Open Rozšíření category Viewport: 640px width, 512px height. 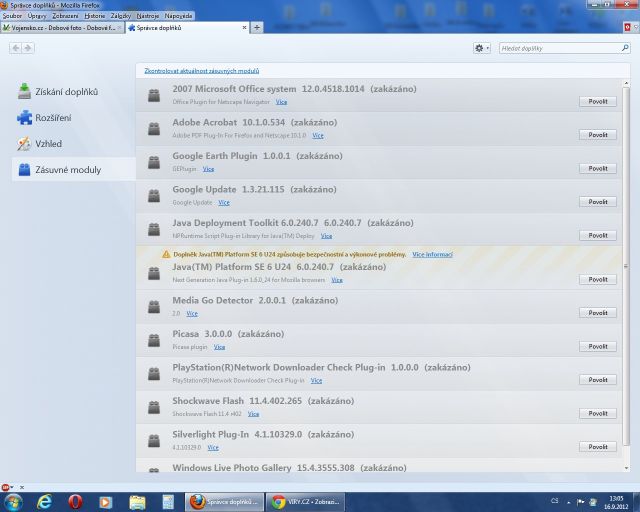[x=44, y=118]
